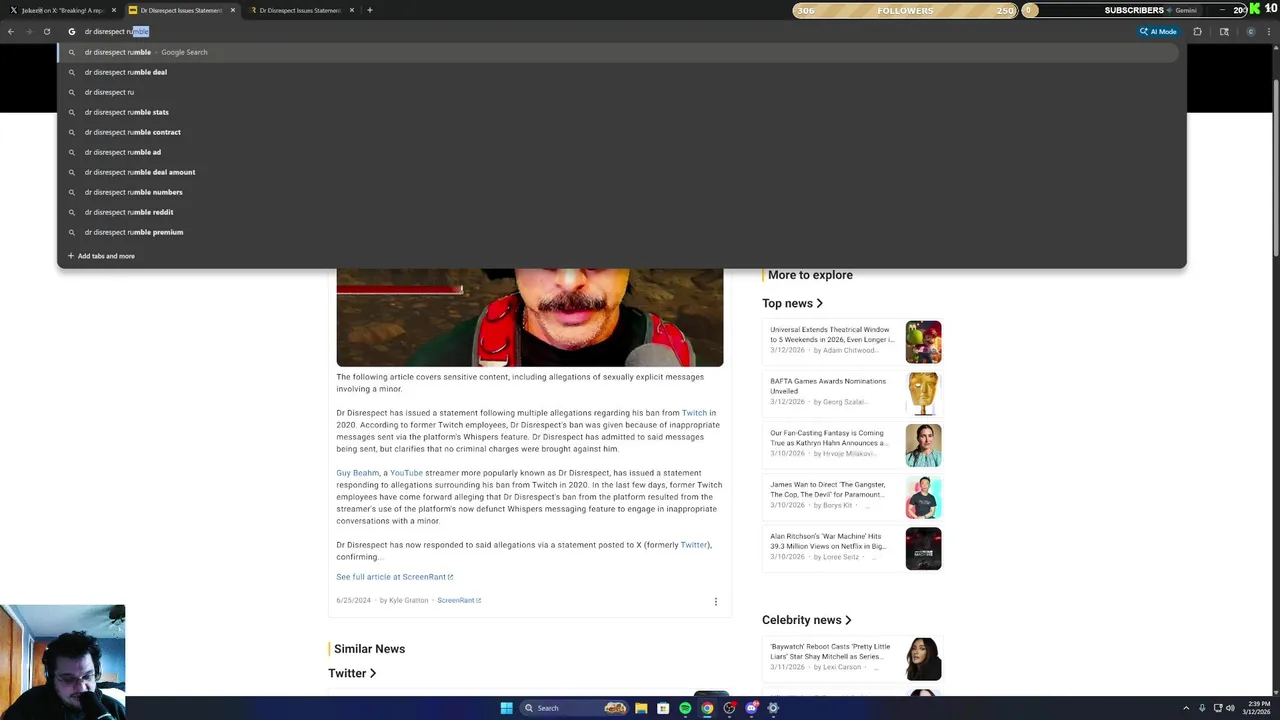
Task: Open the gear app on taskbar
Action: pyautogui.click(x=773, y=708)
